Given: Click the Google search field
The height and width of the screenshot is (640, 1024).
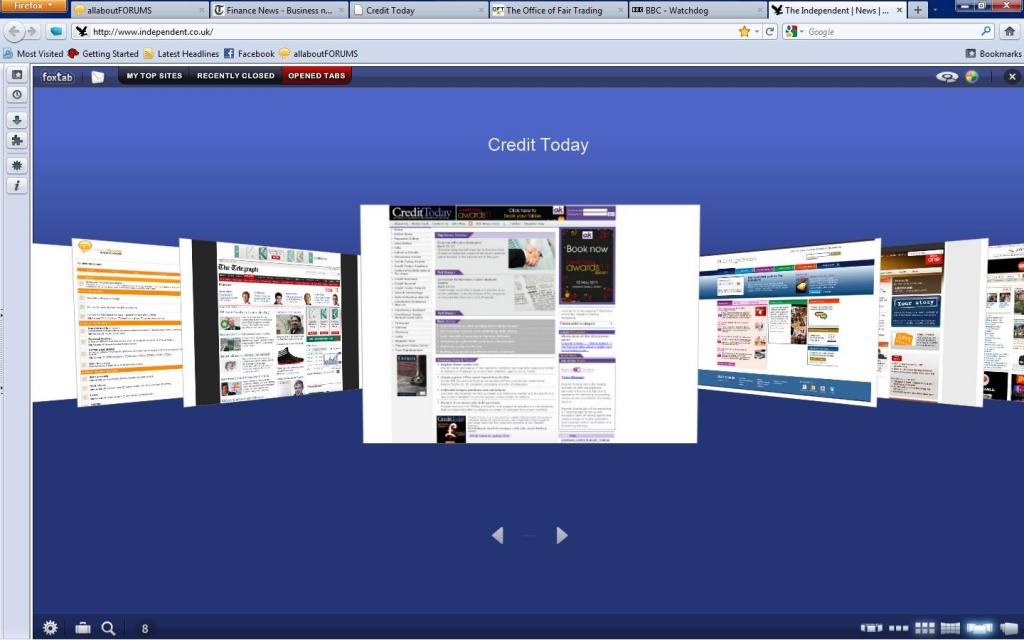Looking at the screenshot, I should click(x=893, y=31).
